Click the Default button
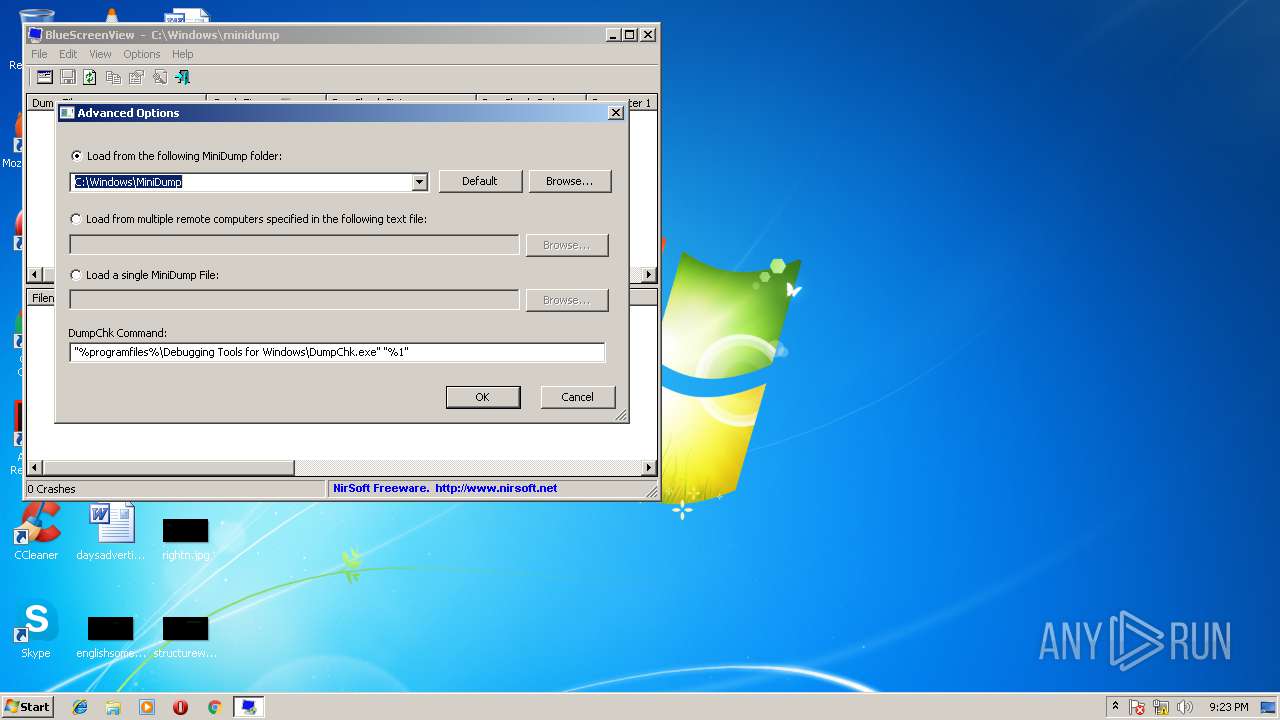Viewport: 1280px width, 720px height. (x=480, y=181)
